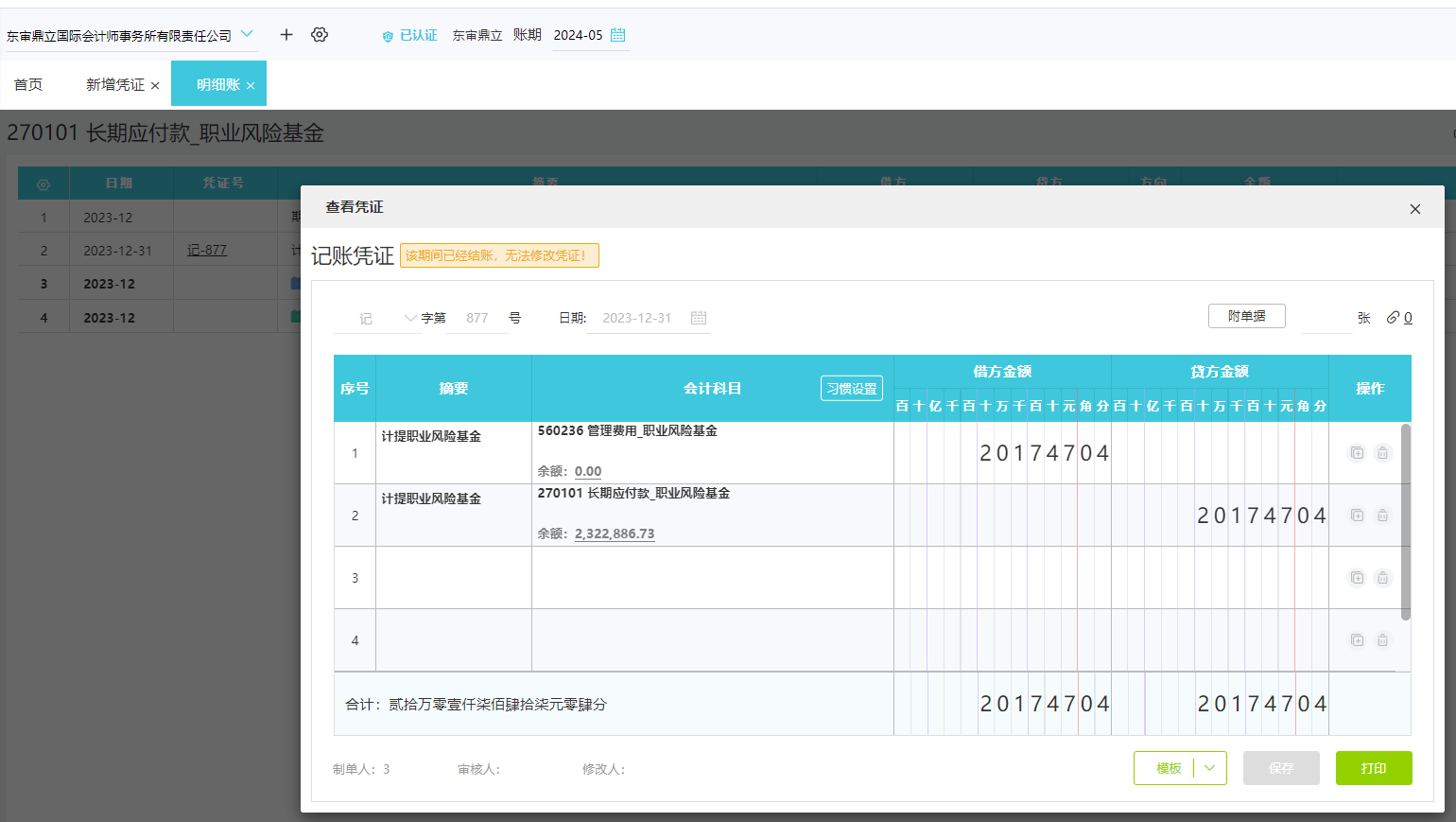This screenshot has width=1456, height=822.
Task: Click trash icon on row 4
Action: click(x=1382, y=640)
